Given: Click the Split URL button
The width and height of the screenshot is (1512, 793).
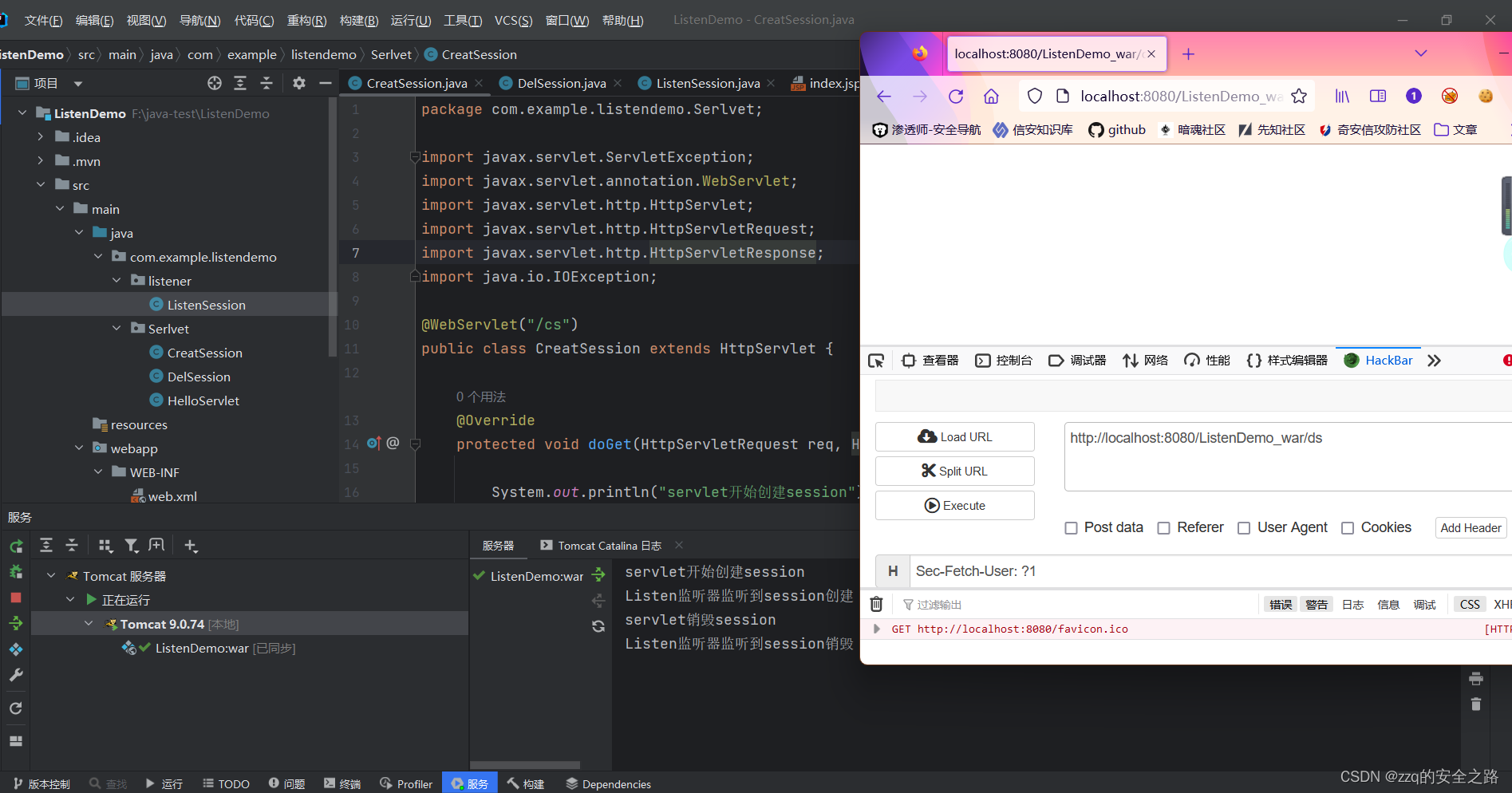Looking at the screenshot, I should 955,471.
